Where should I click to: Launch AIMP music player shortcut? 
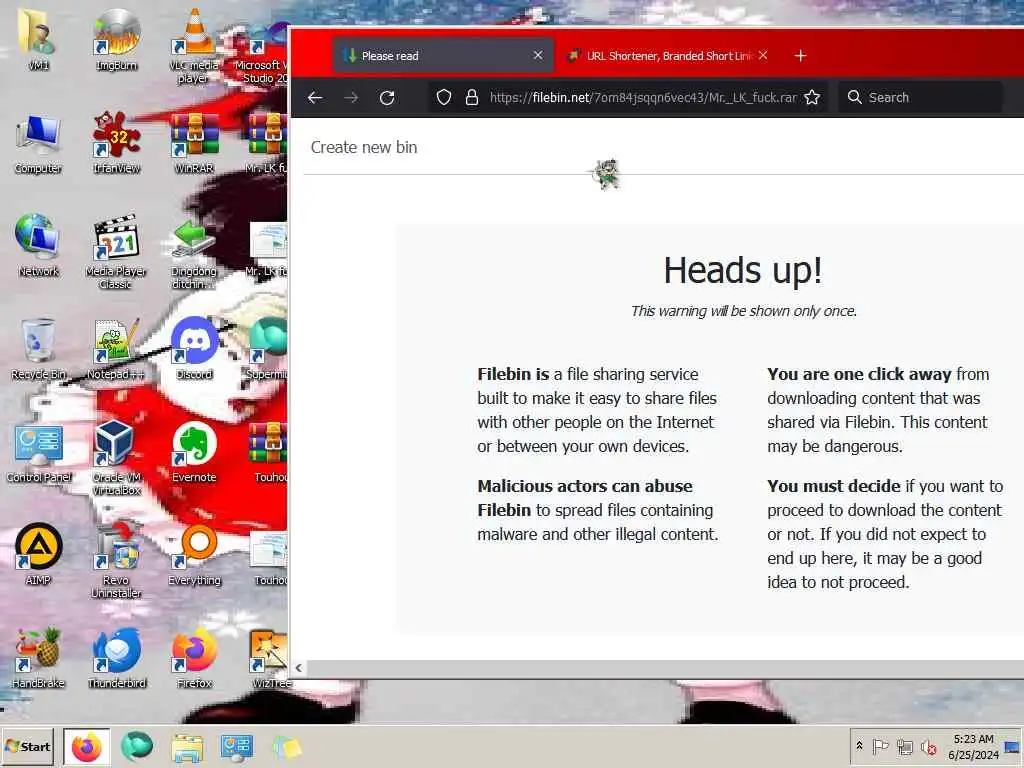click(38, 554)
